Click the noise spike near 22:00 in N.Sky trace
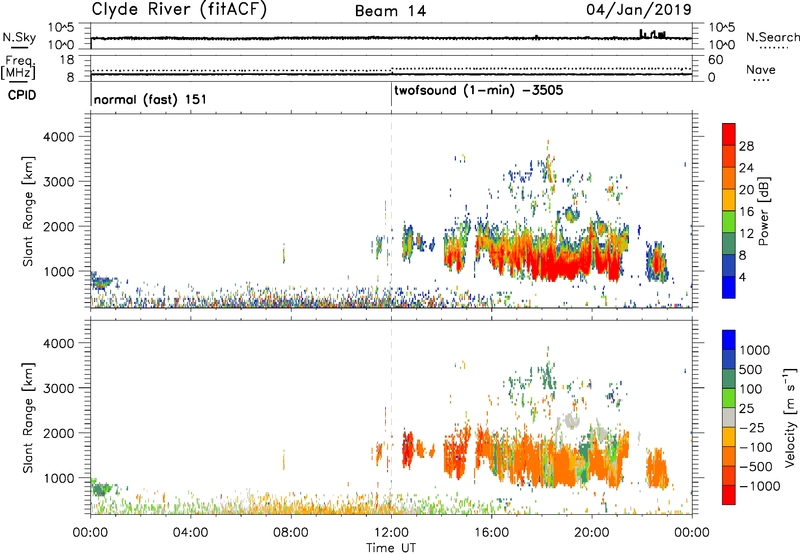Viewport: 800px width, 554px height. click(x=641, y=33)
